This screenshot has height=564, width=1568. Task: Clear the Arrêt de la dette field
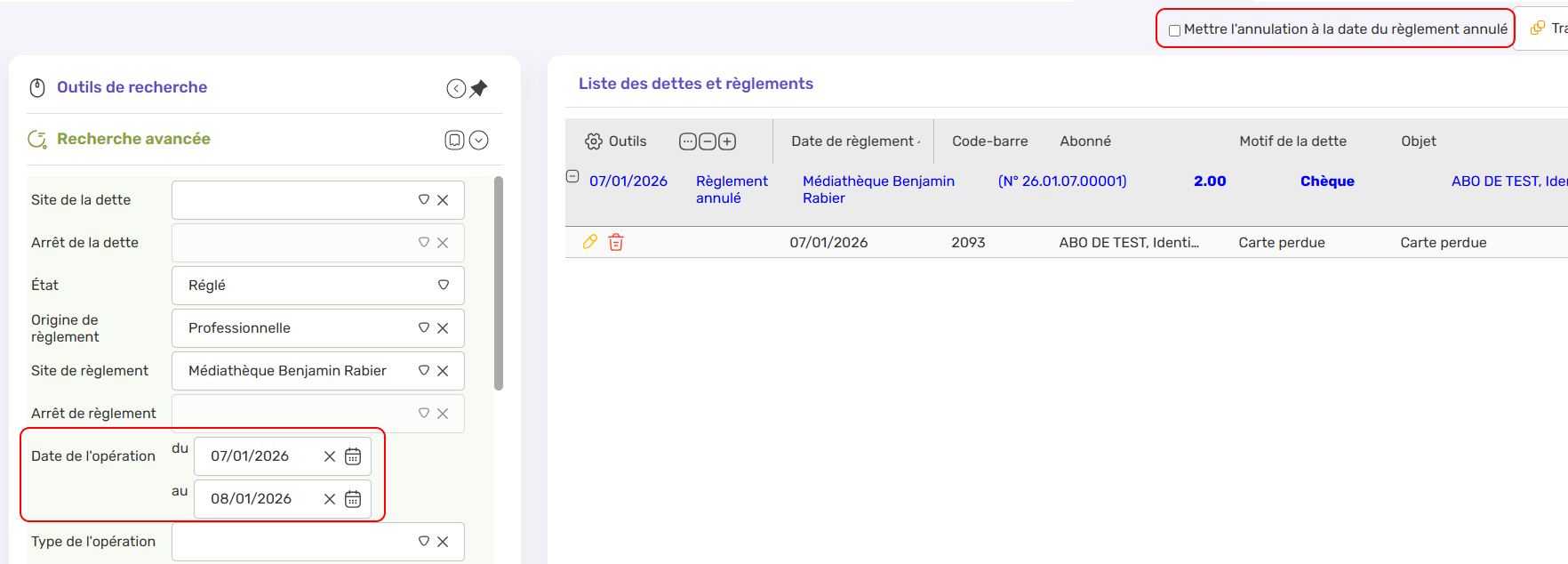(x=443, y=243)
